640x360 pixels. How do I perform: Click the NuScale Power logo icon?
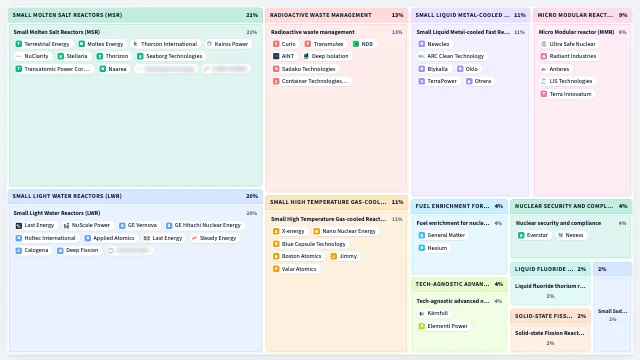66,225
